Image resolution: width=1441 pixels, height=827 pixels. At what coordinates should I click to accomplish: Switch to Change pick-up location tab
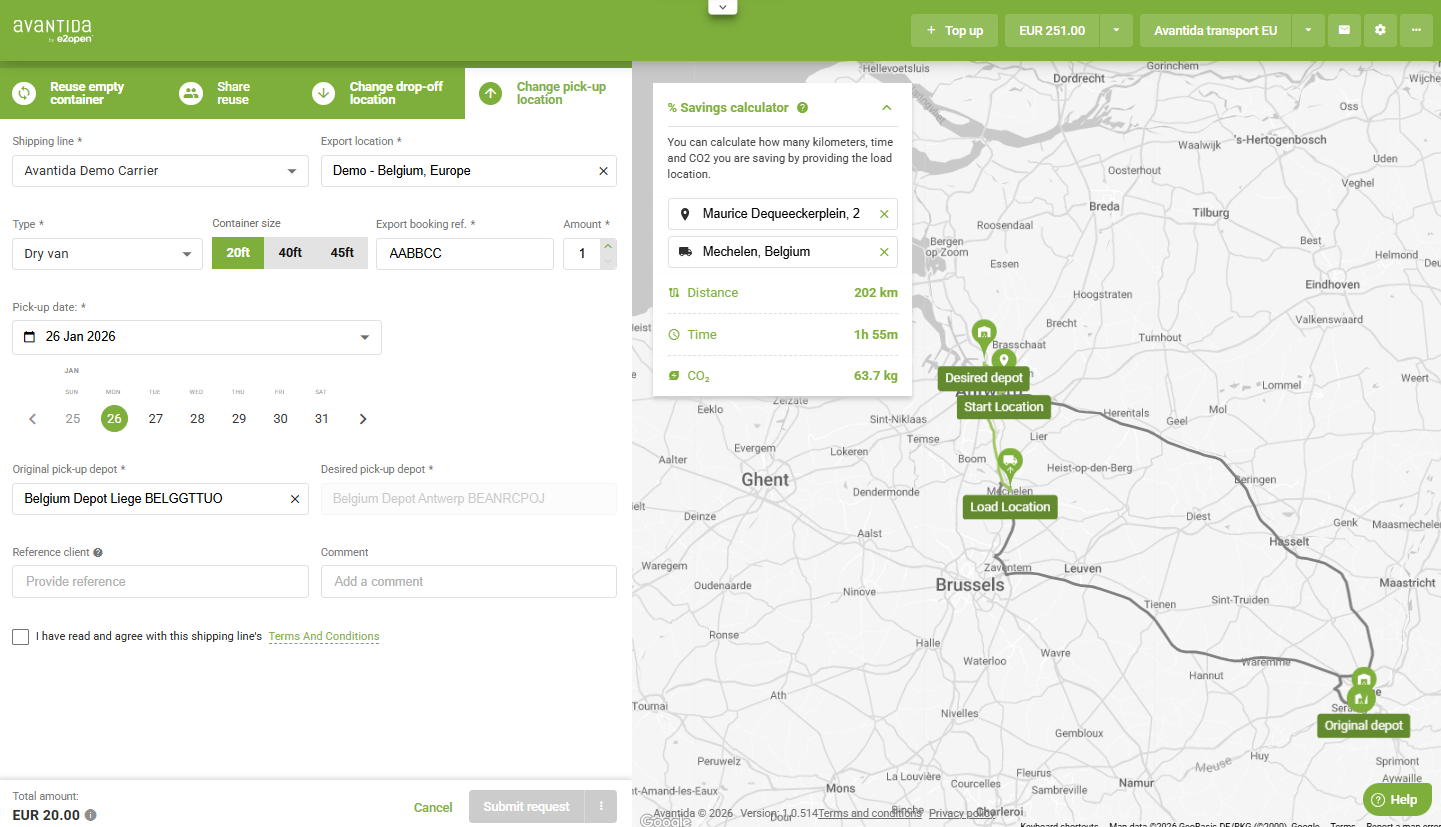pyautogui.click(x=548, y=93)
